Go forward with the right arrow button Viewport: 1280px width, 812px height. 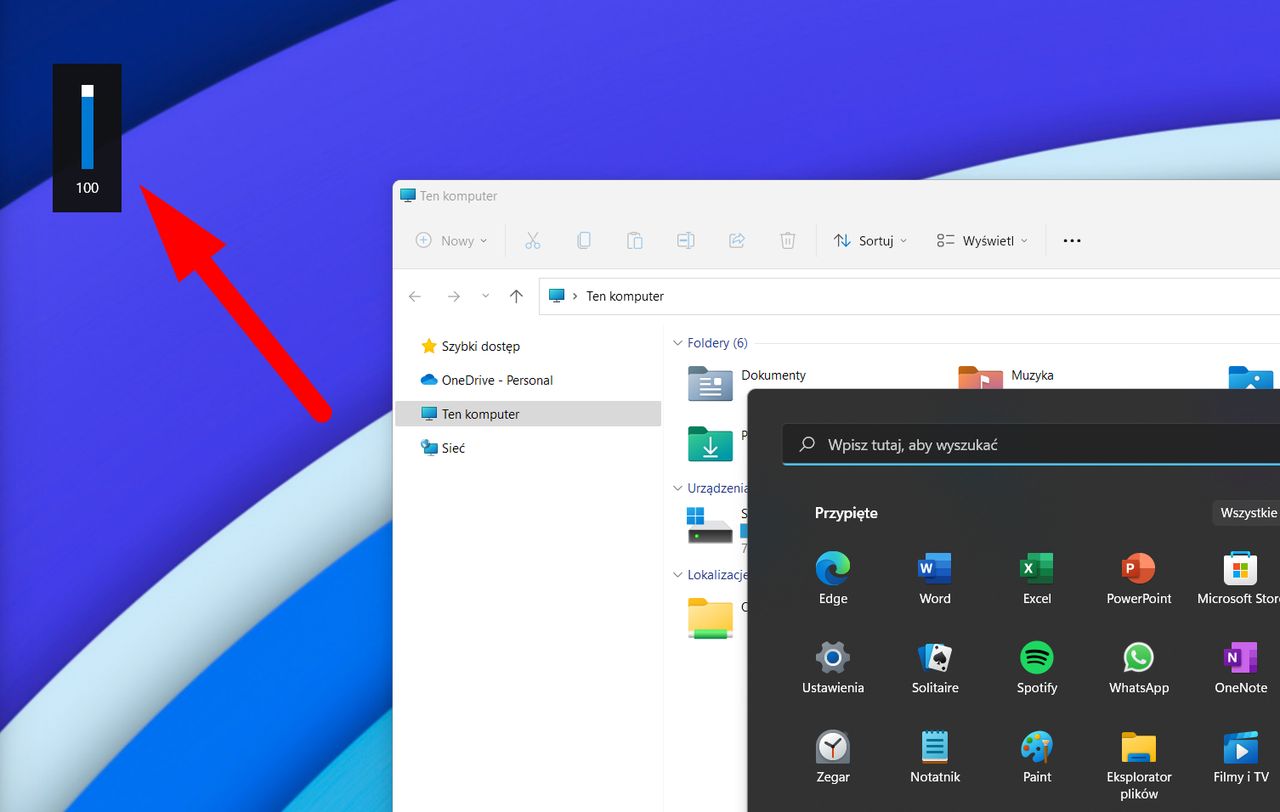point(453,296)
